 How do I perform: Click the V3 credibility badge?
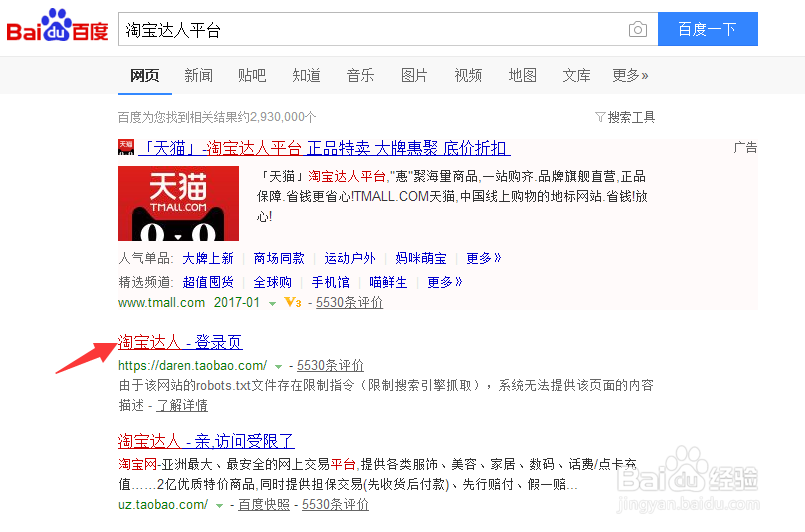[x=293, y=302]
